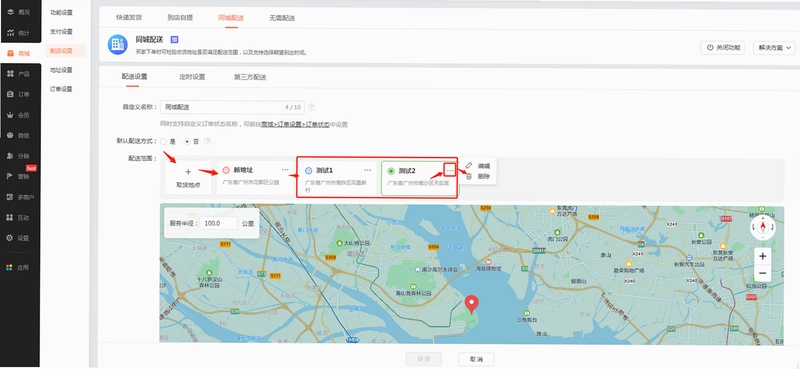Image resolution: width=800 pixels, height=369 pixels.
Task: Switch to the 定时设置 sub-tab
Action: (x=192, y=77)
